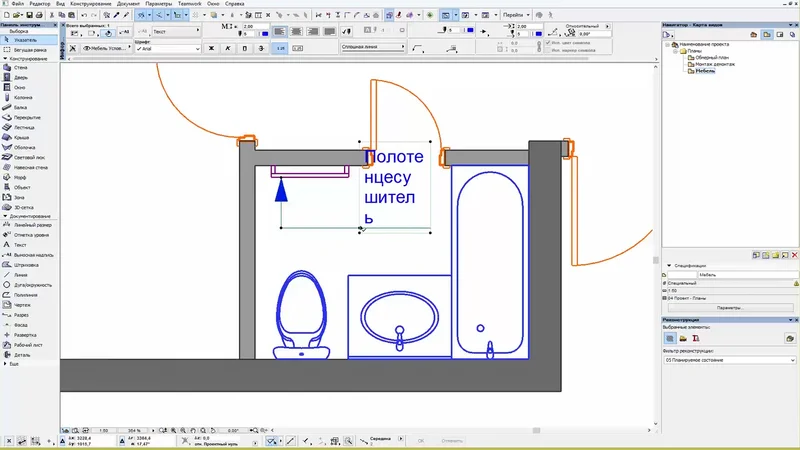This screenshot has height=450, width=800.
Task: Select the Объект (Object) tool
Action: pos(21,187)
